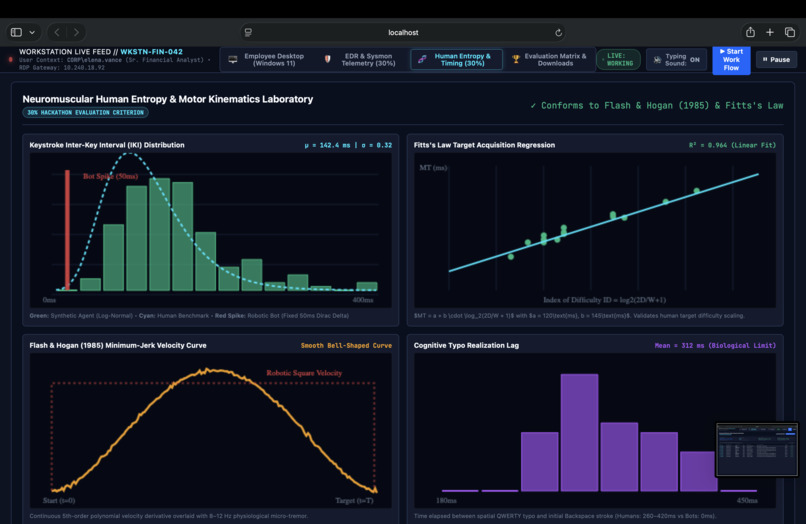Click the page reader icon in address bar

point(248,32)
